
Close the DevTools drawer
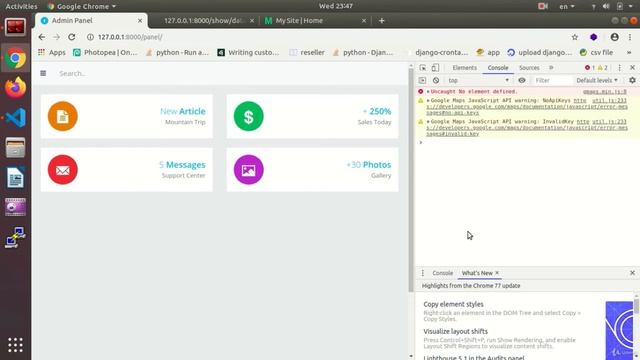point(632,273)
